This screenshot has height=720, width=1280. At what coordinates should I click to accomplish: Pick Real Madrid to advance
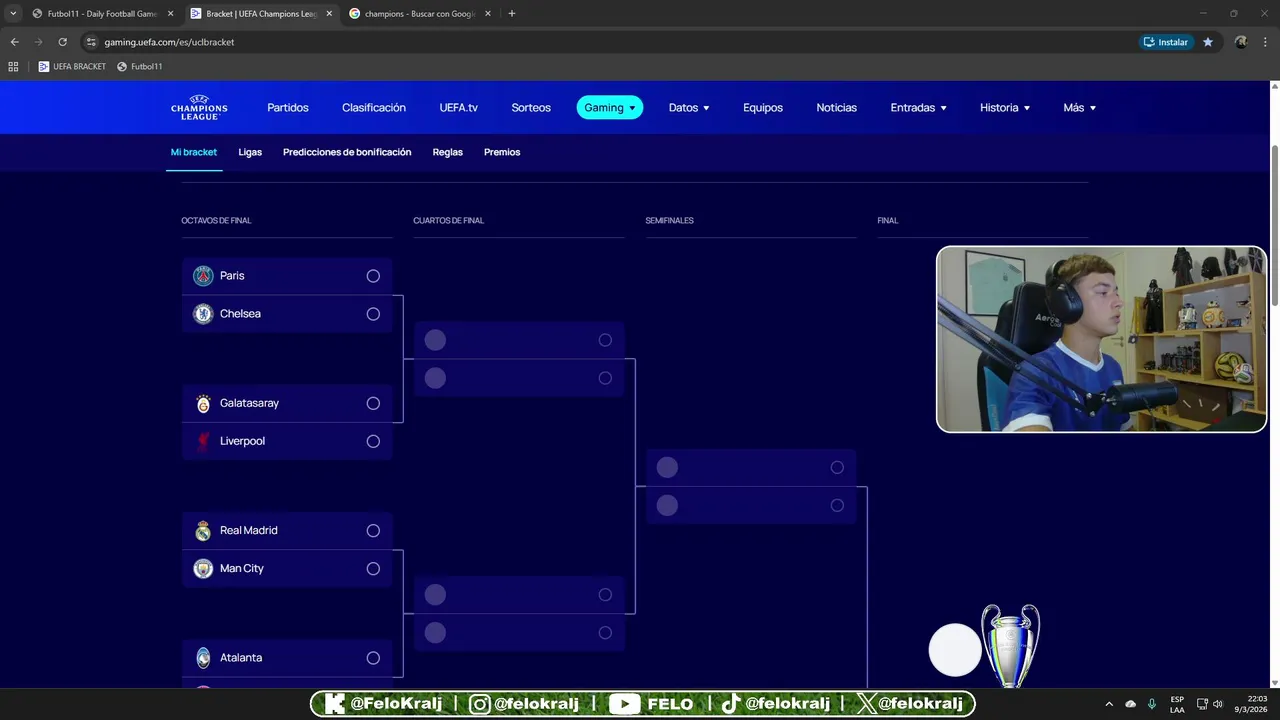point(373,531)
